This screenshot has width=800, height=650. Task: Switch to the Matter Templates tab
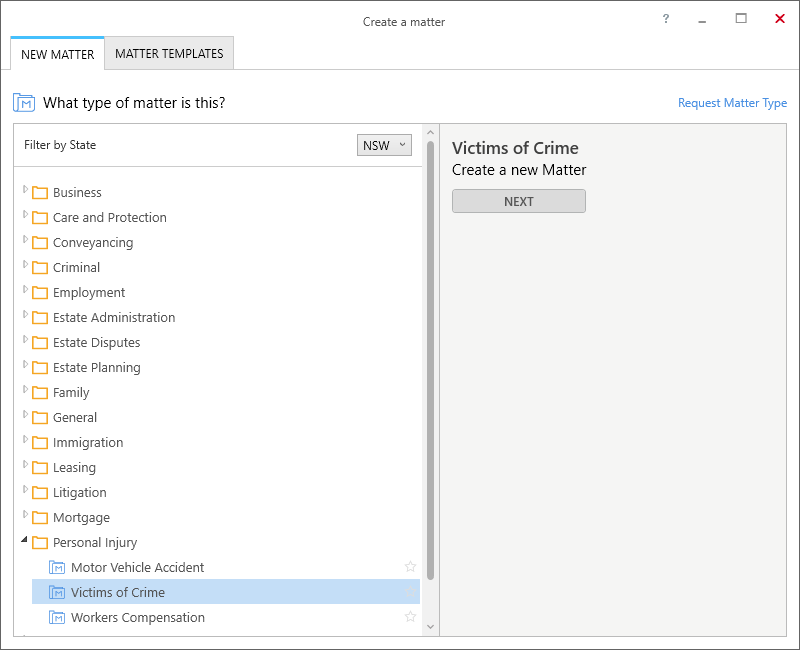[x=169, y=54]
